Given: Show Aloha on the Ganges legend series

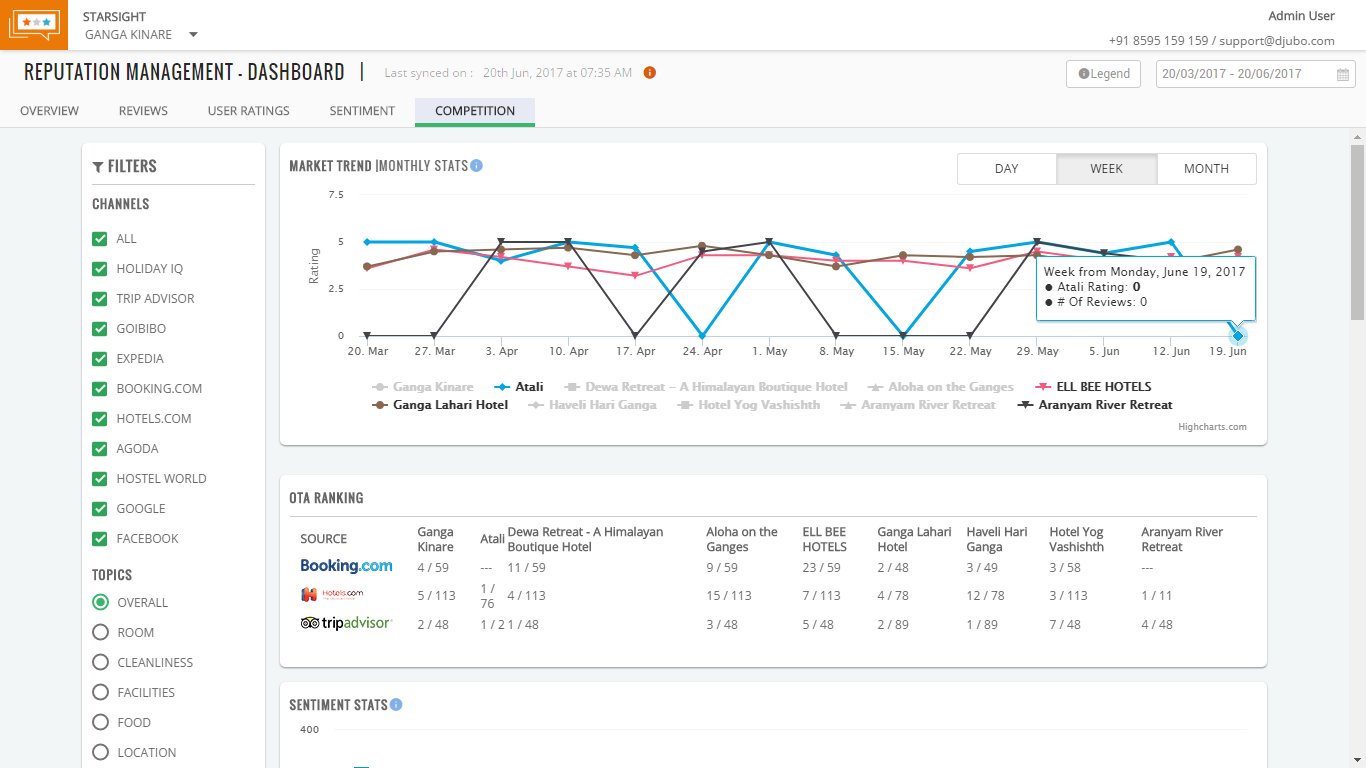Looking at the screenshot, I should pos(941,387).
